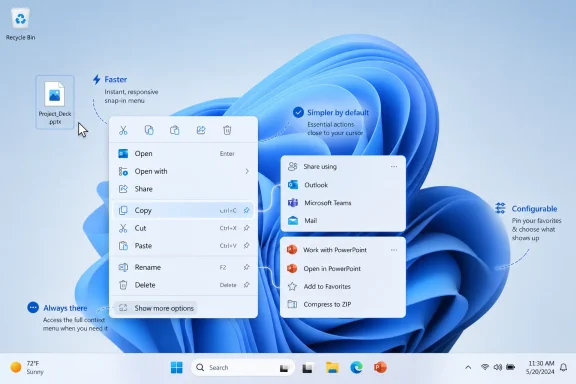Toggle the pin next to Cut
Viewport: 576px width, 384px height.
[246, 228]
